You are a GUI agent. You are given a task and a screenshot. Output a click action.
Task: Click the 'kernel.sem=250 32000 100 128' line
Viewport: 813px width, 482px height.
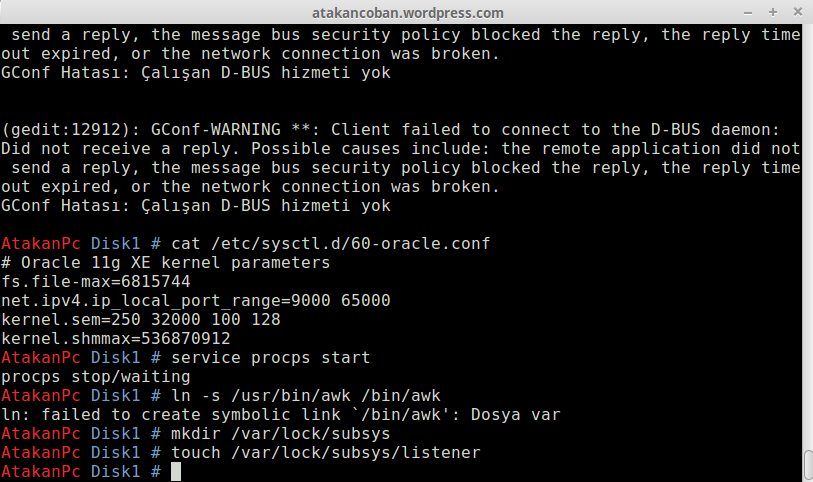click(x=141, y=319)
